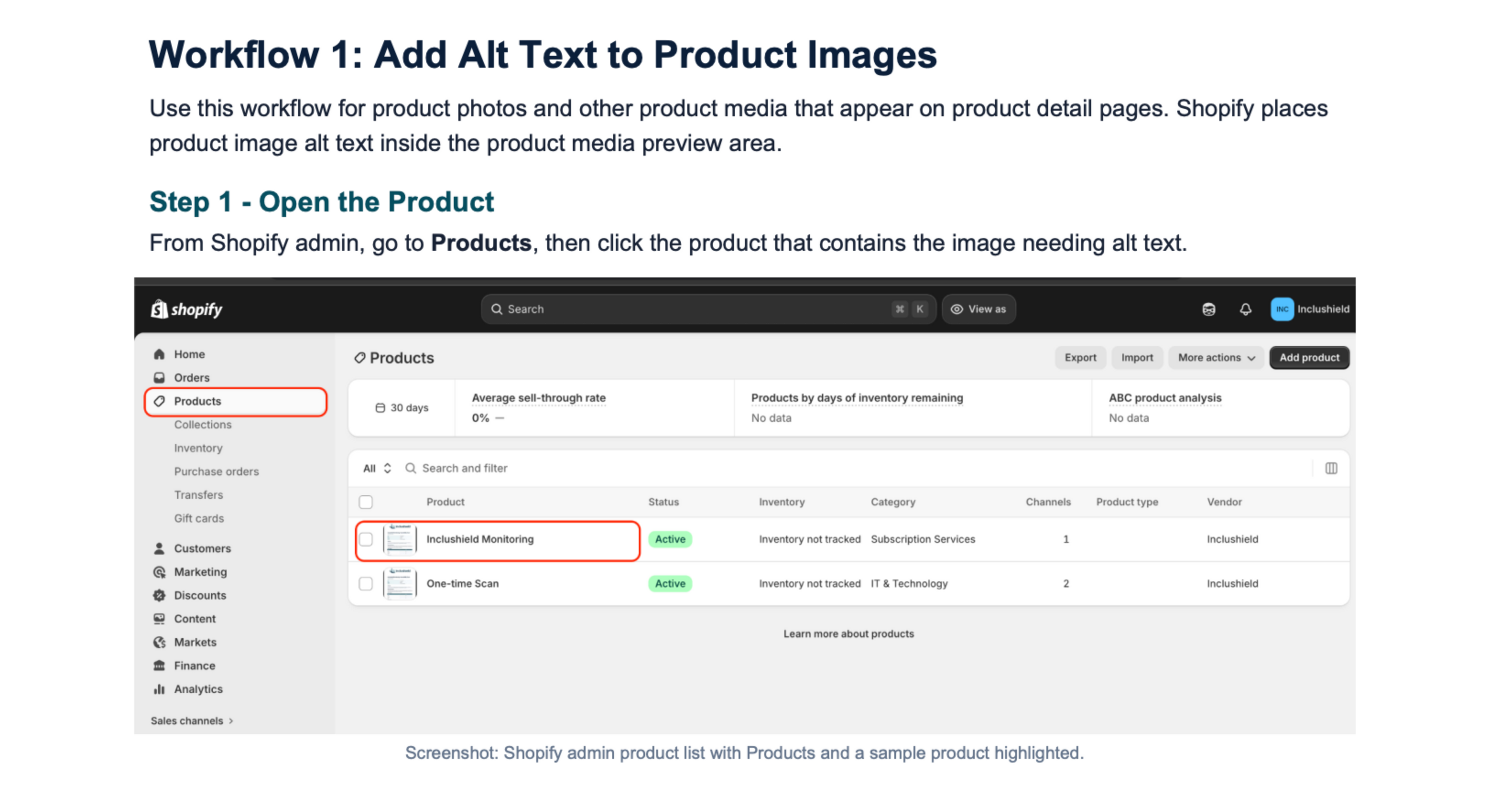The height and width of the screenshot is (812, 1489).
Task: Click the View as button
Action: (979, 309)
